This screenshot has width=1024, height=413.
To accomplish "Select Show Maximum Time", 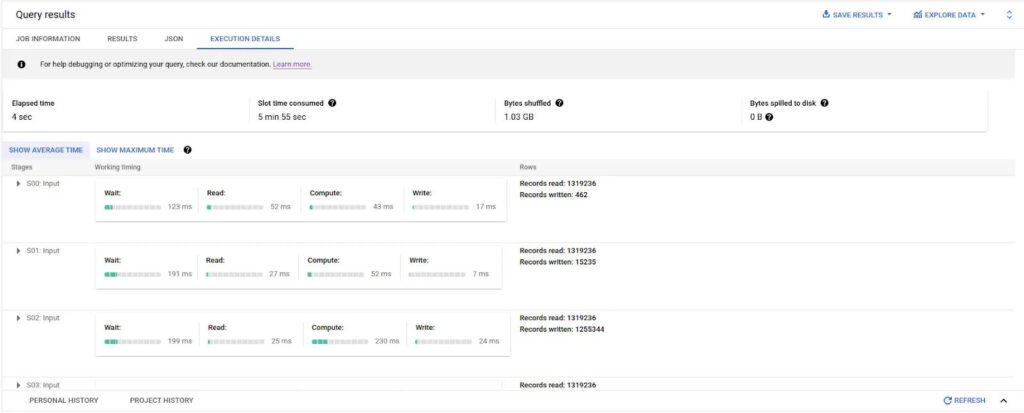I will point(135,150).
